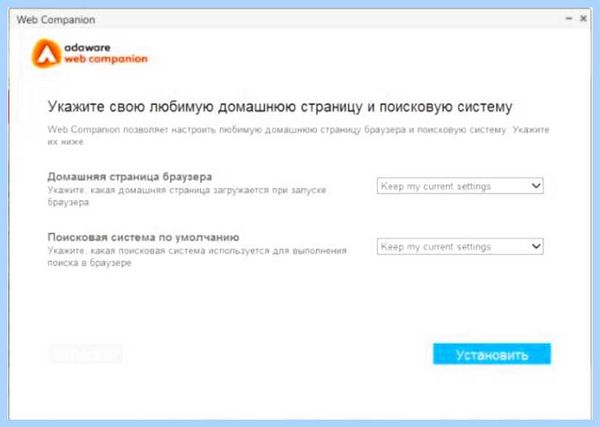Viewport: 600px width, 427px height.
Task: Click the 'Домашняя страница браузера' label
Action: click(x=130, y=177)
